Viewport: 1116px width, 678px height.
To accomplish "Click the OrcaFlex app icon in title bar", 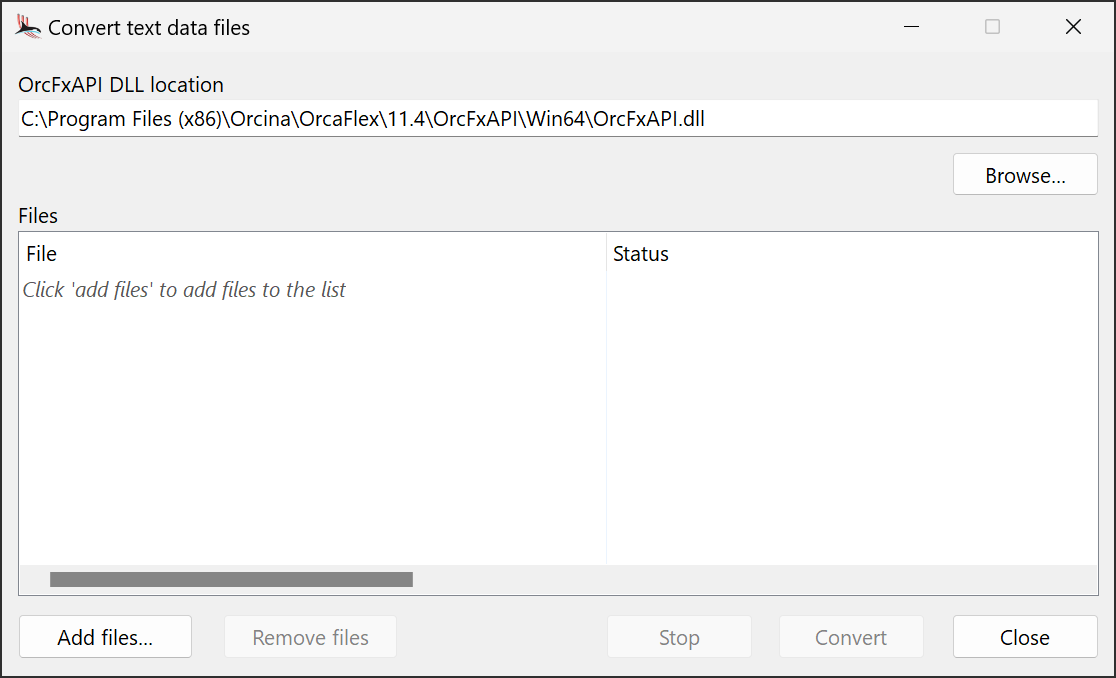I will click(28, 27).
